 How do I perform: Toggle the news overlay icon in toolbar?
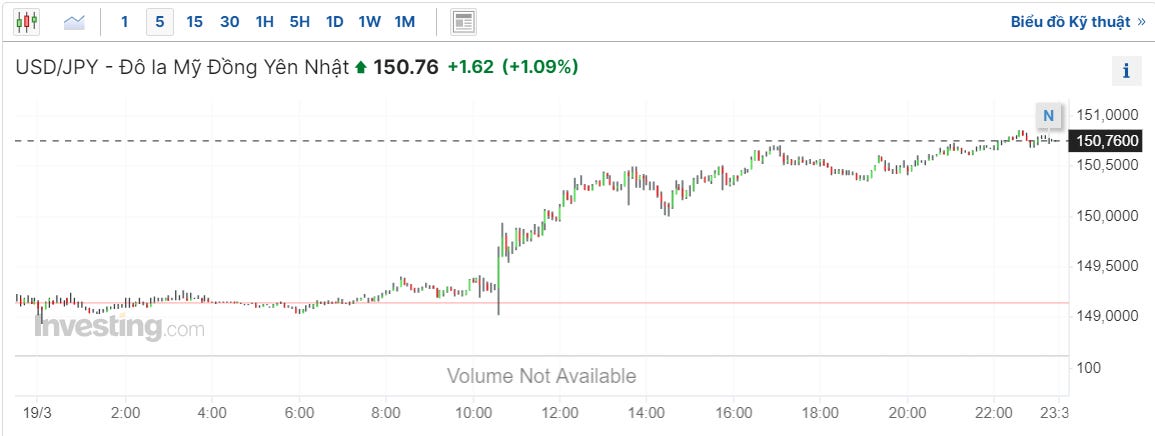click(x=464, y=21)
